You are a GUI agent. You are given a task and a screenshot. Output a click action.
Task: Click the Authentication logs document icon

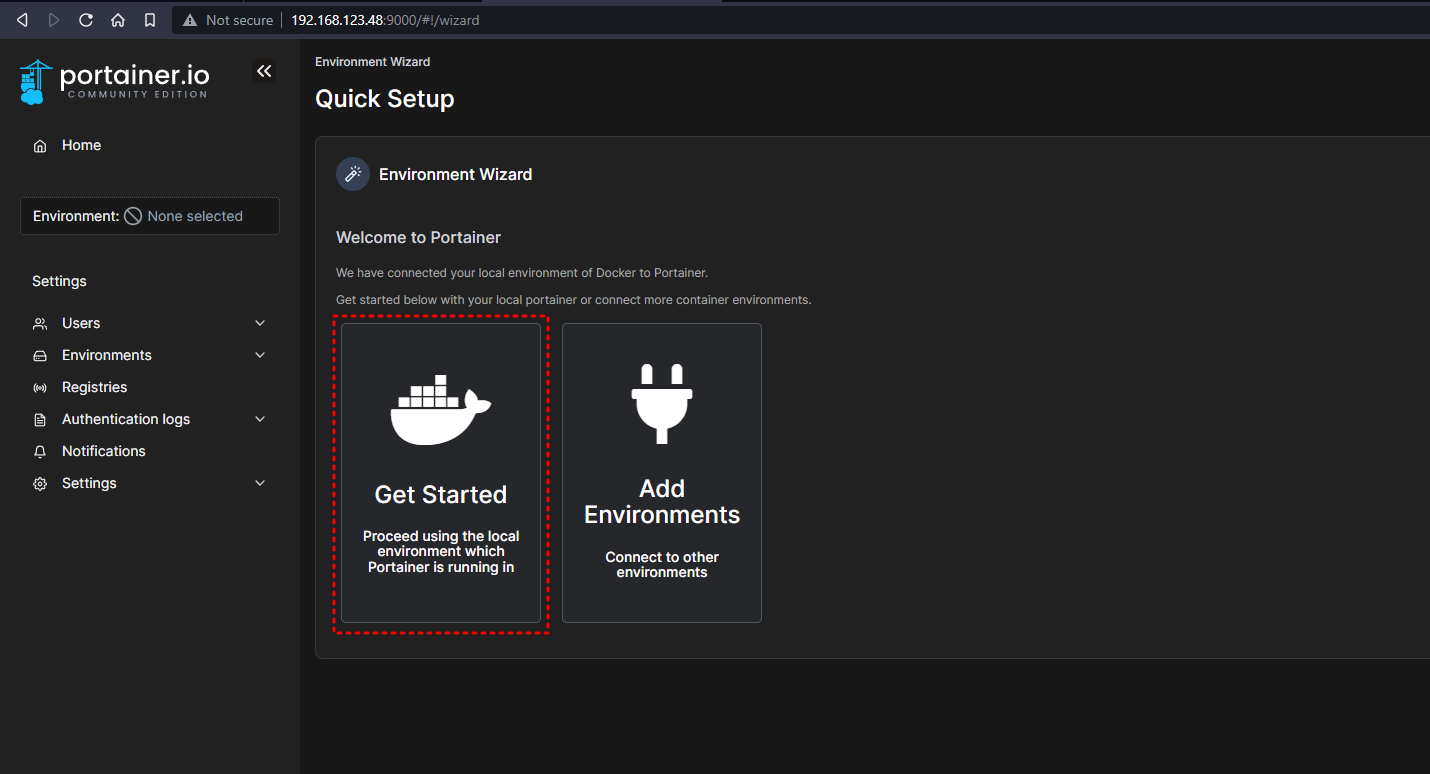click(x=40, y=420)
